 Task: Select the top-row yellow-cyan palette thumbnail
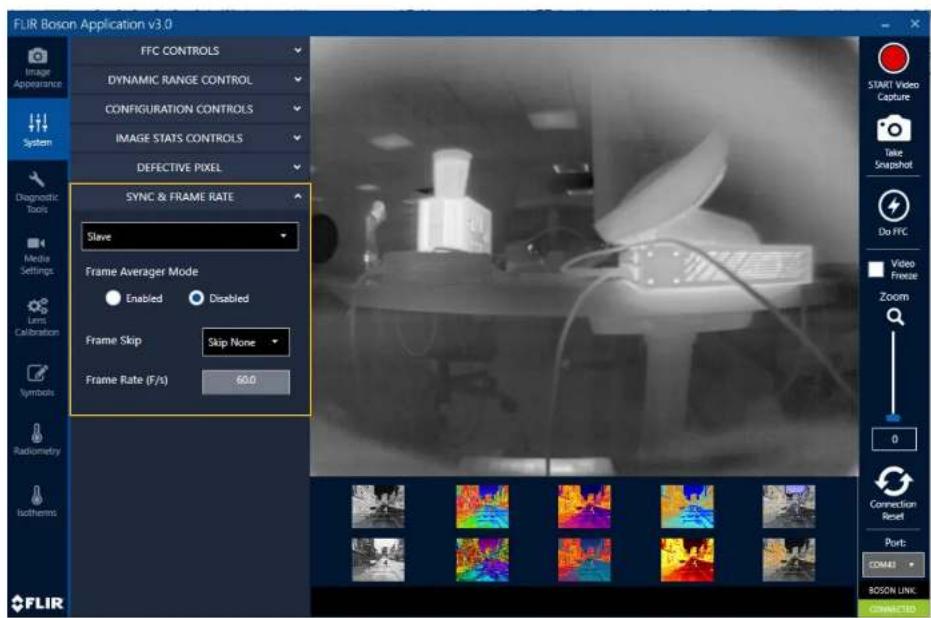[687, 506]
